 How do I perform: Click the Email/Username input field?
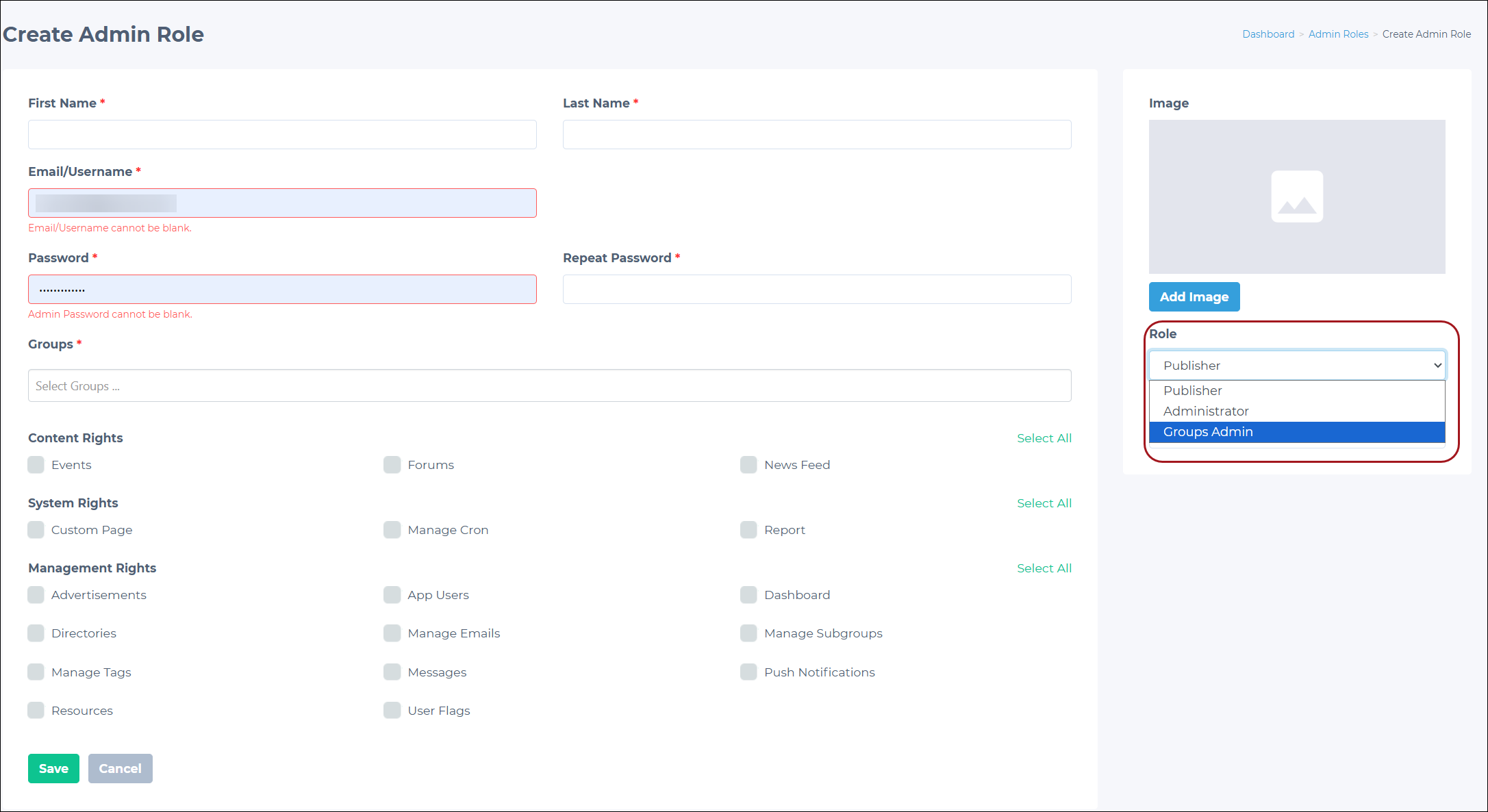click(282, 203)
